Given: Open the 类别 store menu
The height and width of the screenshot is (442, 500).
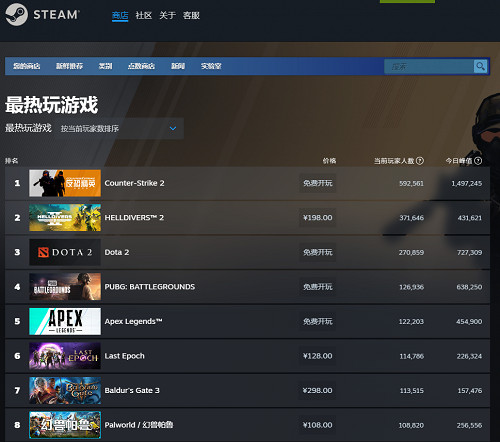Looking at the screenshot, I should [105, 66].
